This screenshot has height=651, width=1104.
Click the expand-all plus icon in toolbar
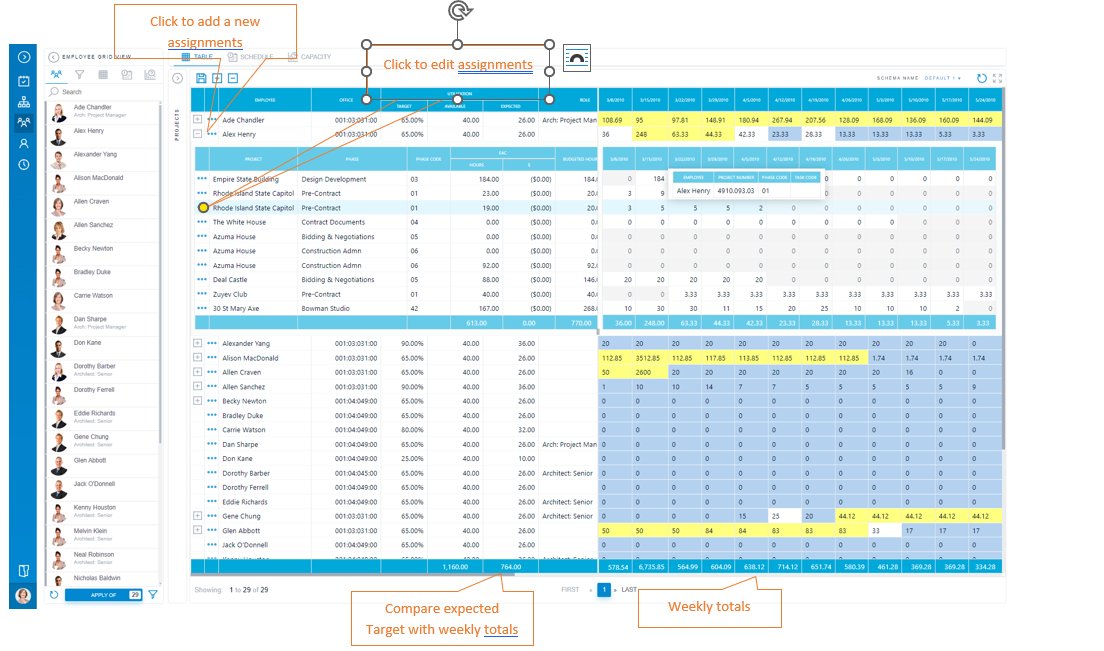pyautogui.click(x=217, y=78)
